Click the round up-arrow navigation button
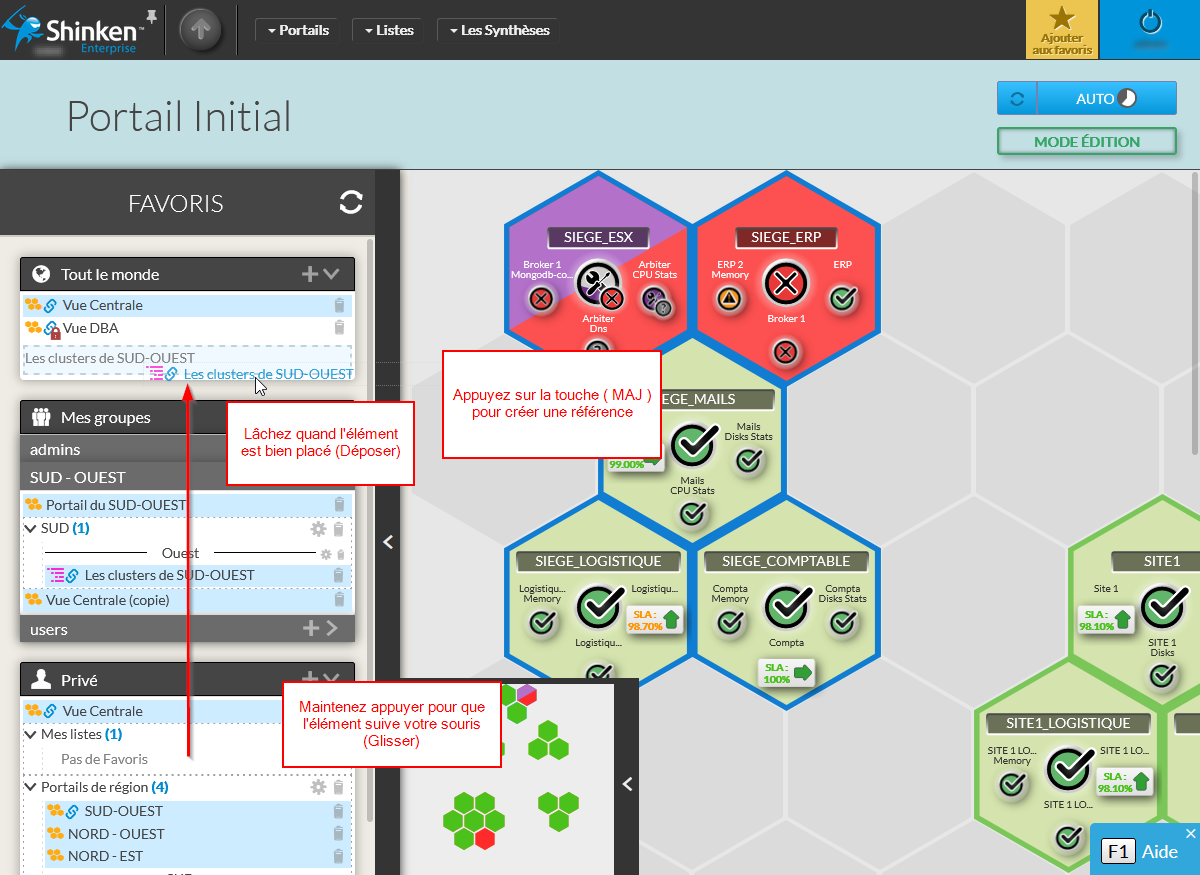The height and width of the screenshot is (875, 1200). coord(201,30)
